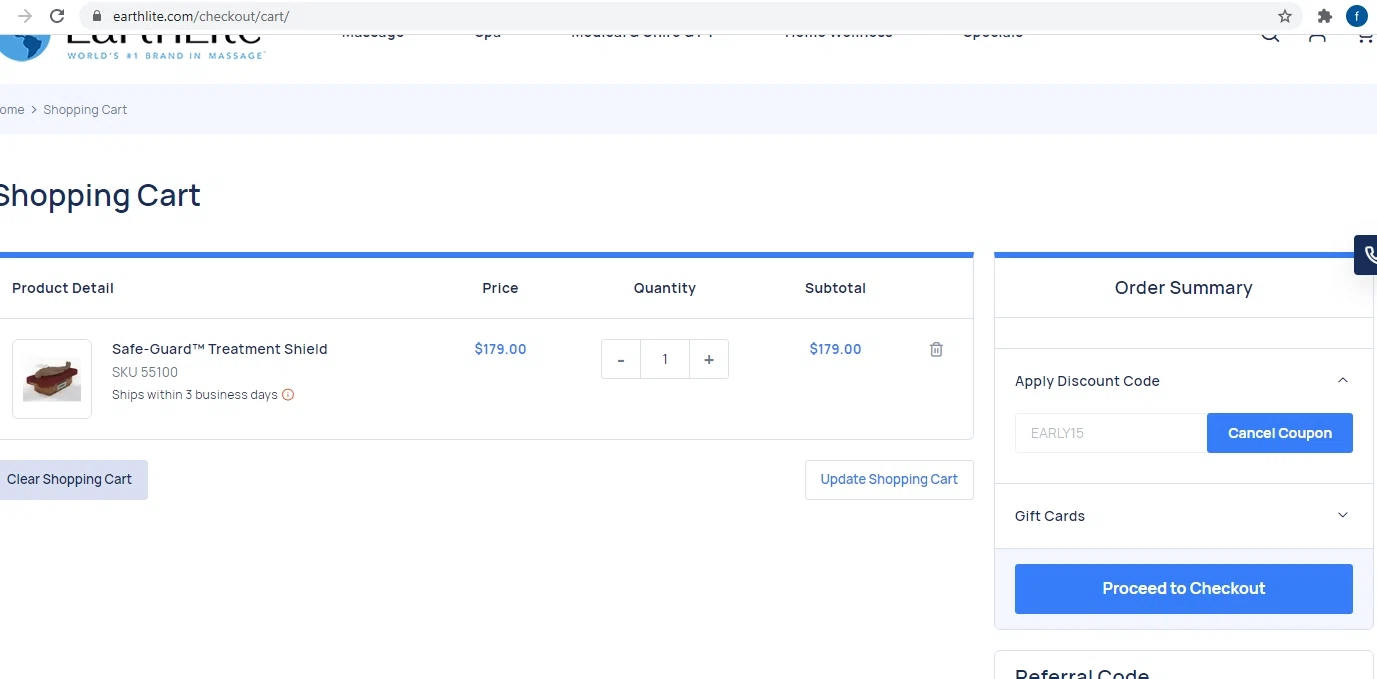Click 'Ships within 3 business days' text

point(195,394)
